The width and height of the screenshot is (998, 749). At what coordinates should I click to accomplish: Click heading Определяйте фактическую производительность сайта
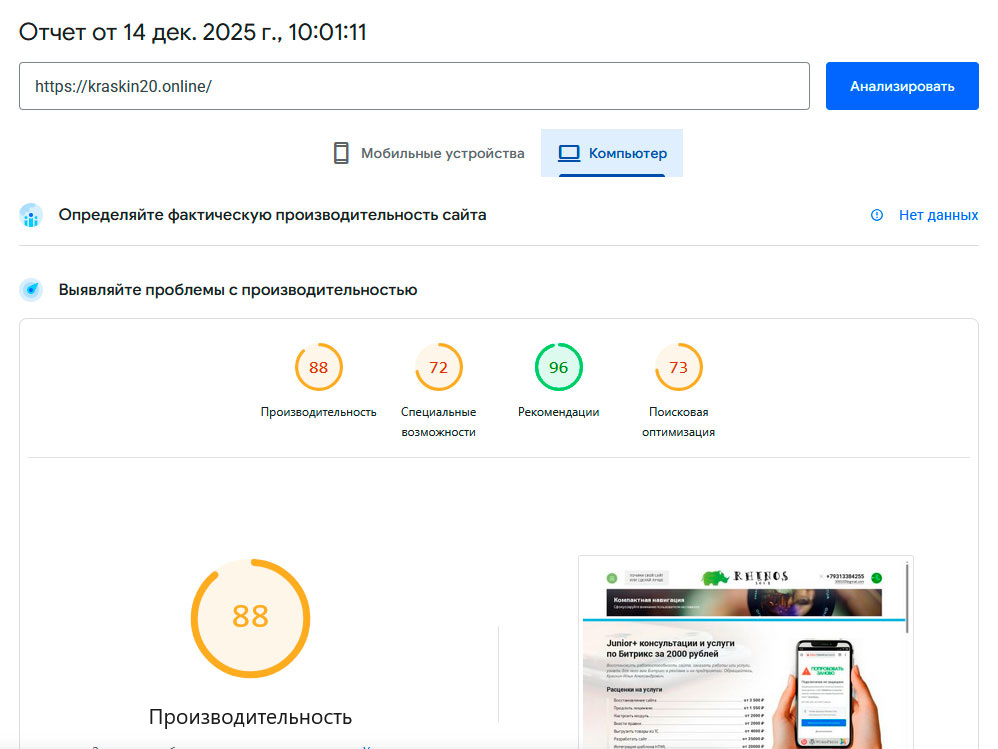[x=272, y=215]
